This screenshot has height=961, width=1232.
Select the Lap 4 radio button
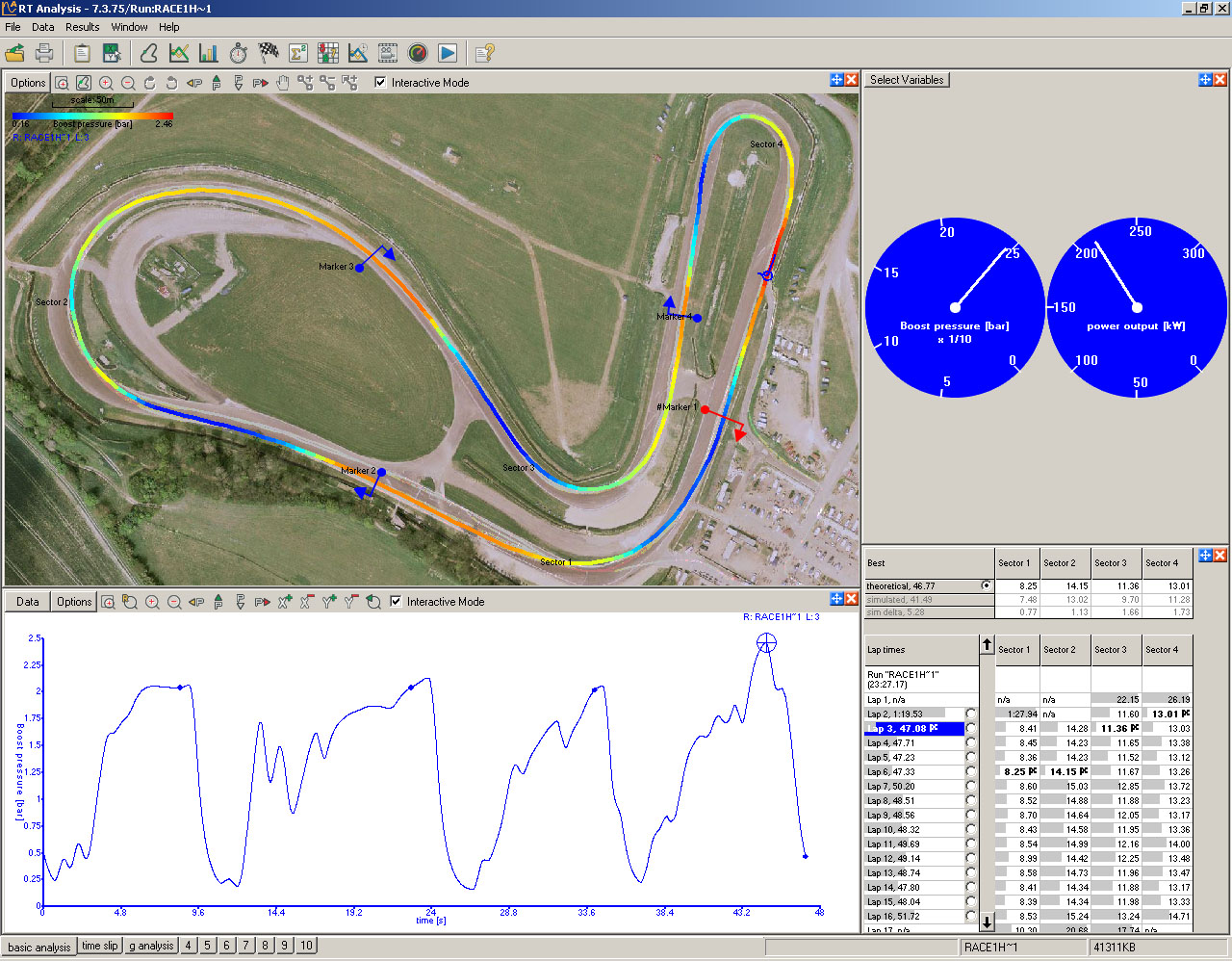[970, 743]
